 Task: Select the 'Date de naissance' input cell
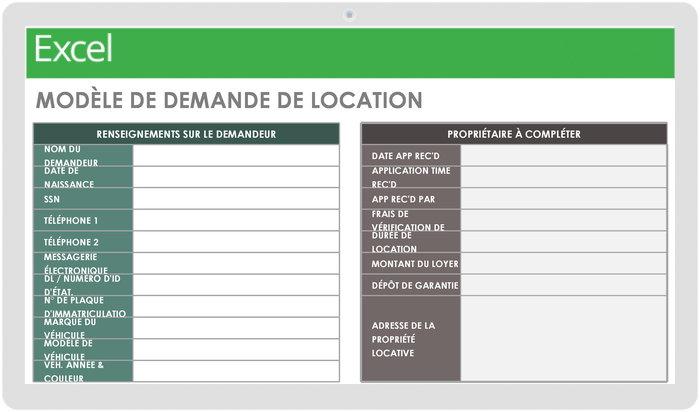[x=236, y=177]
